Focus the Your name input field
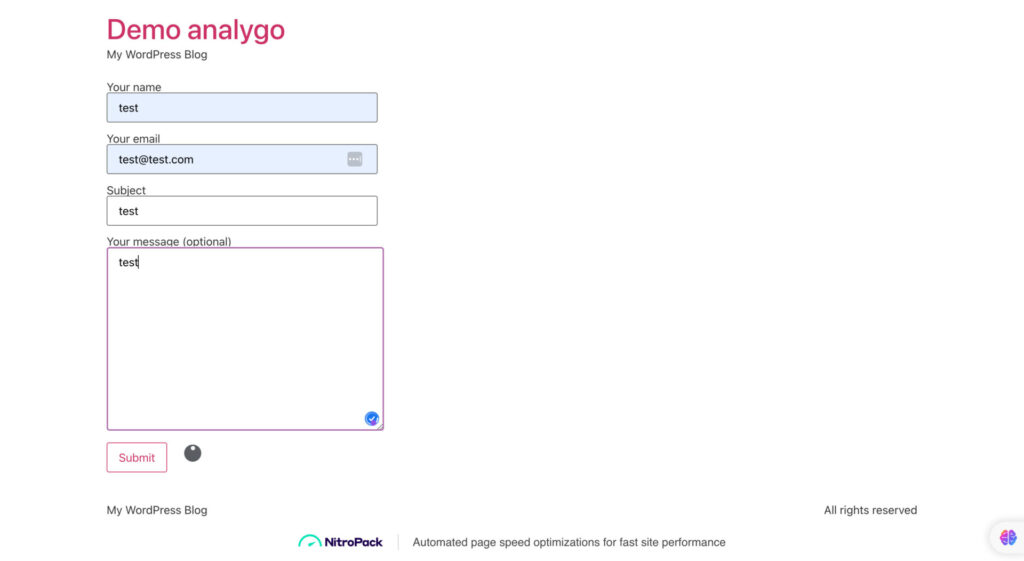The width and height of the screenshot is (1024, 561). [242, 108]
